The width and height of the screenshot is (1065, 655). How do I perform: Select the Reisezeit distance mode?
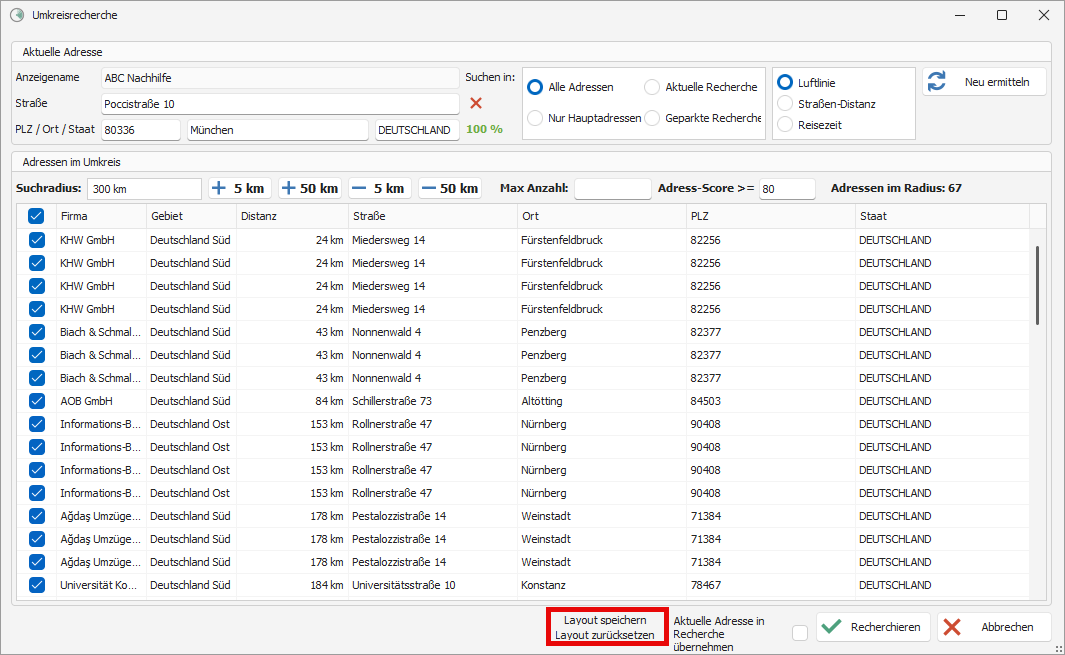[786, 124]
